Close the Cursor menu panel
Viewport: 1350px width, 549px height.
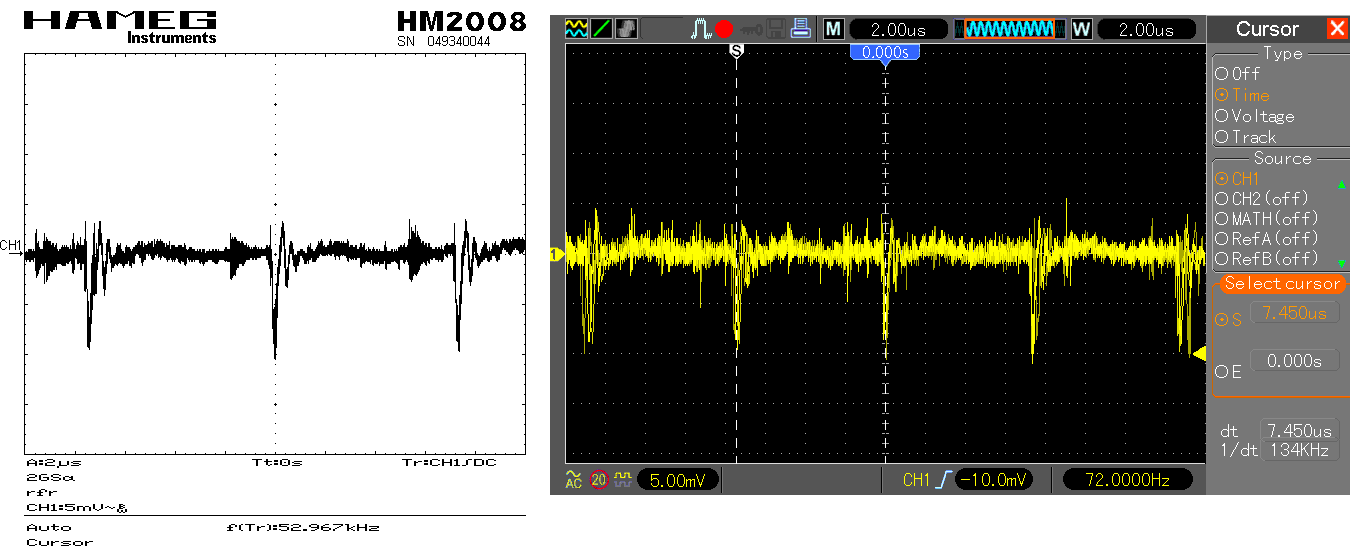(x=1337, y=29)
